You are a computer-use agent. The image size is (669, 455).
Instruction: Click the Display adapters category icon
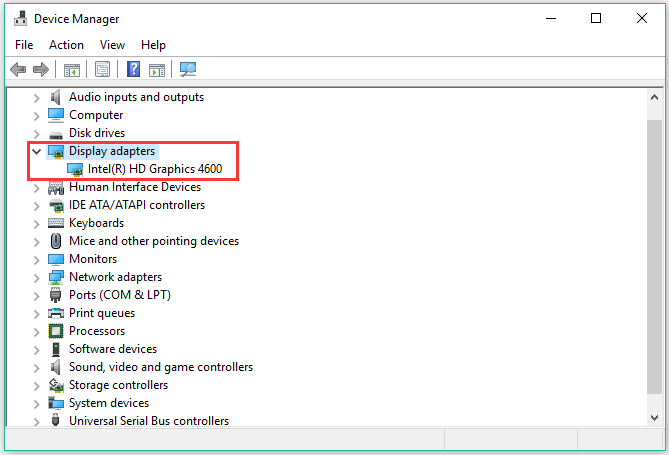pos(56,152)
